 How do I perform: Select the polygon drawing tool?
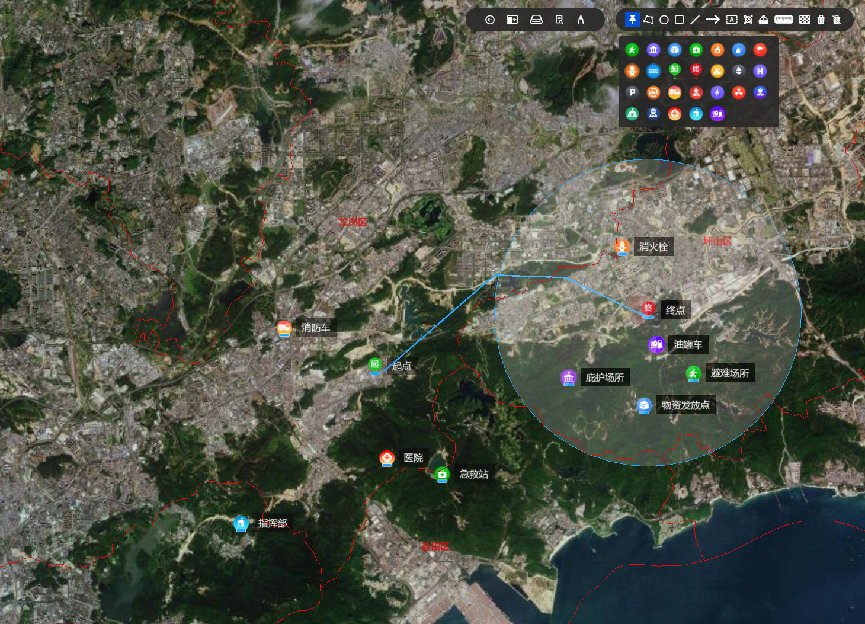(x=648, y=20)
